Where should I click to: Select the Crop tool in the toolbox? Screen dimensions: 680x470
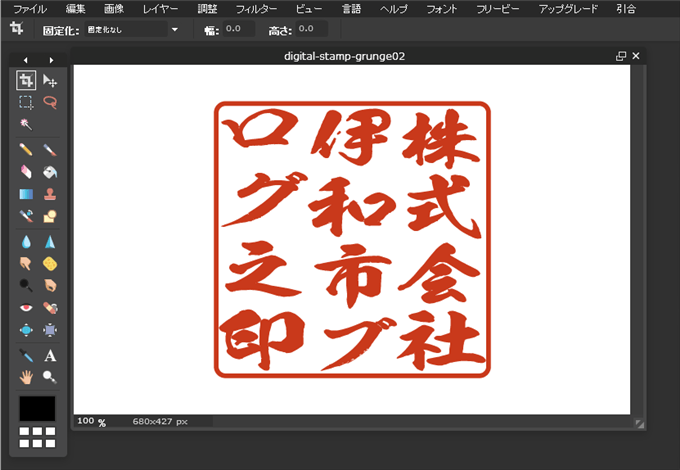(x=26, y=80)
